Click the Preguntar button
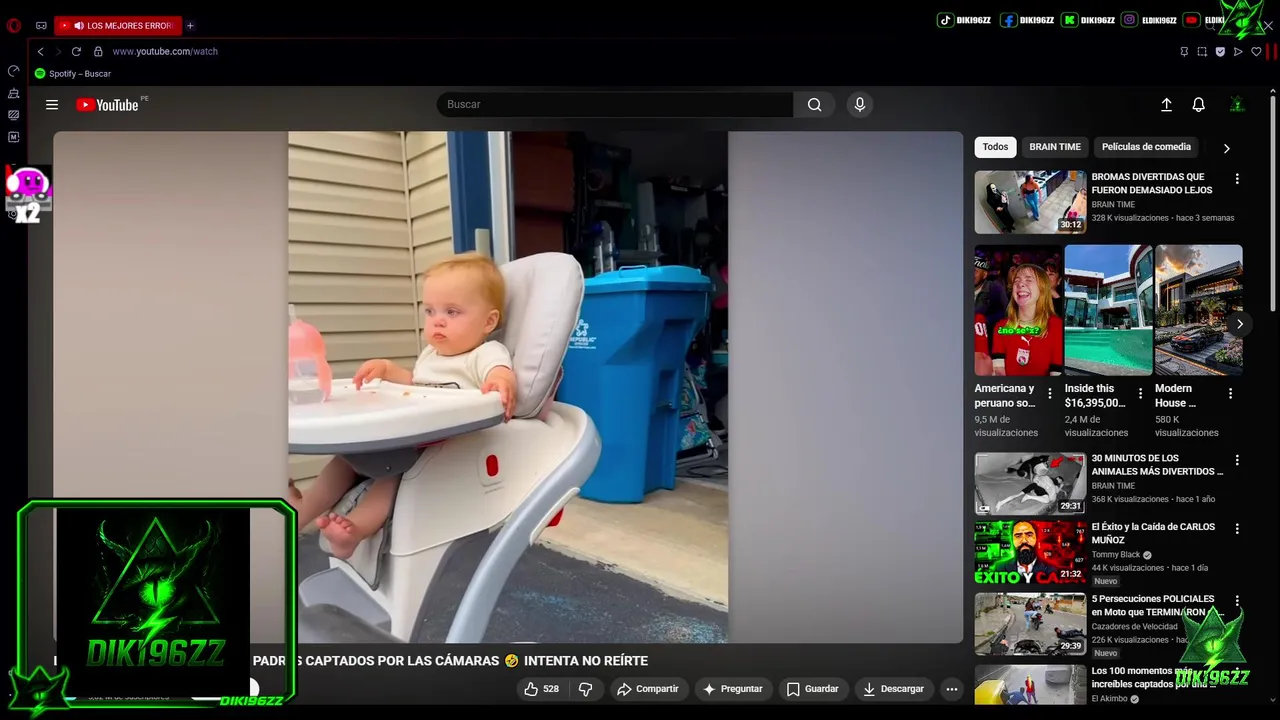This screenshot has width=1280, height=720. [x=733, y=689]
